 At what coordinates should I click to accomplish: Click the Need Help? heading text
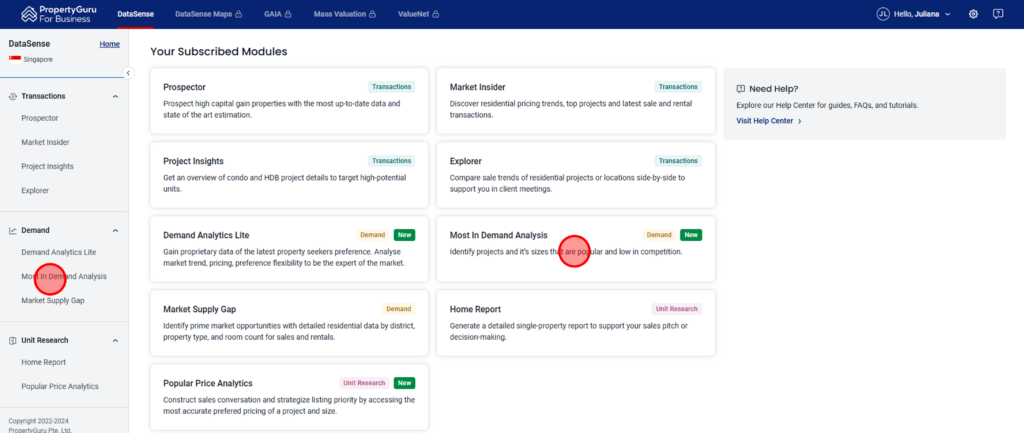(774, 89)
